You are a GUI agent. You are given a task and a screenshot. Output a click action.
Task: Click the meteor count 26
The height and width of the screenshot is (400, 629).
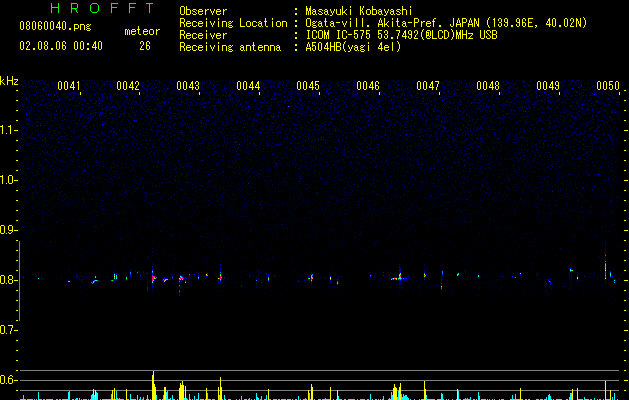coord(145,46)
